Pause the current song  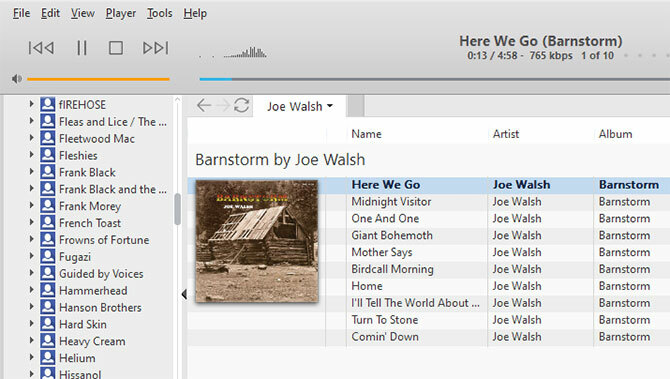pos(82,47)
